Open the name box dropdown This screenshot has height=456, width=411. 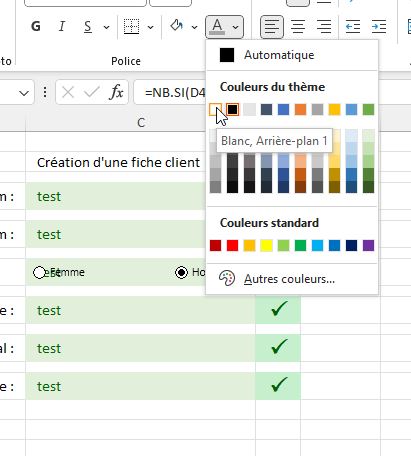24,93
